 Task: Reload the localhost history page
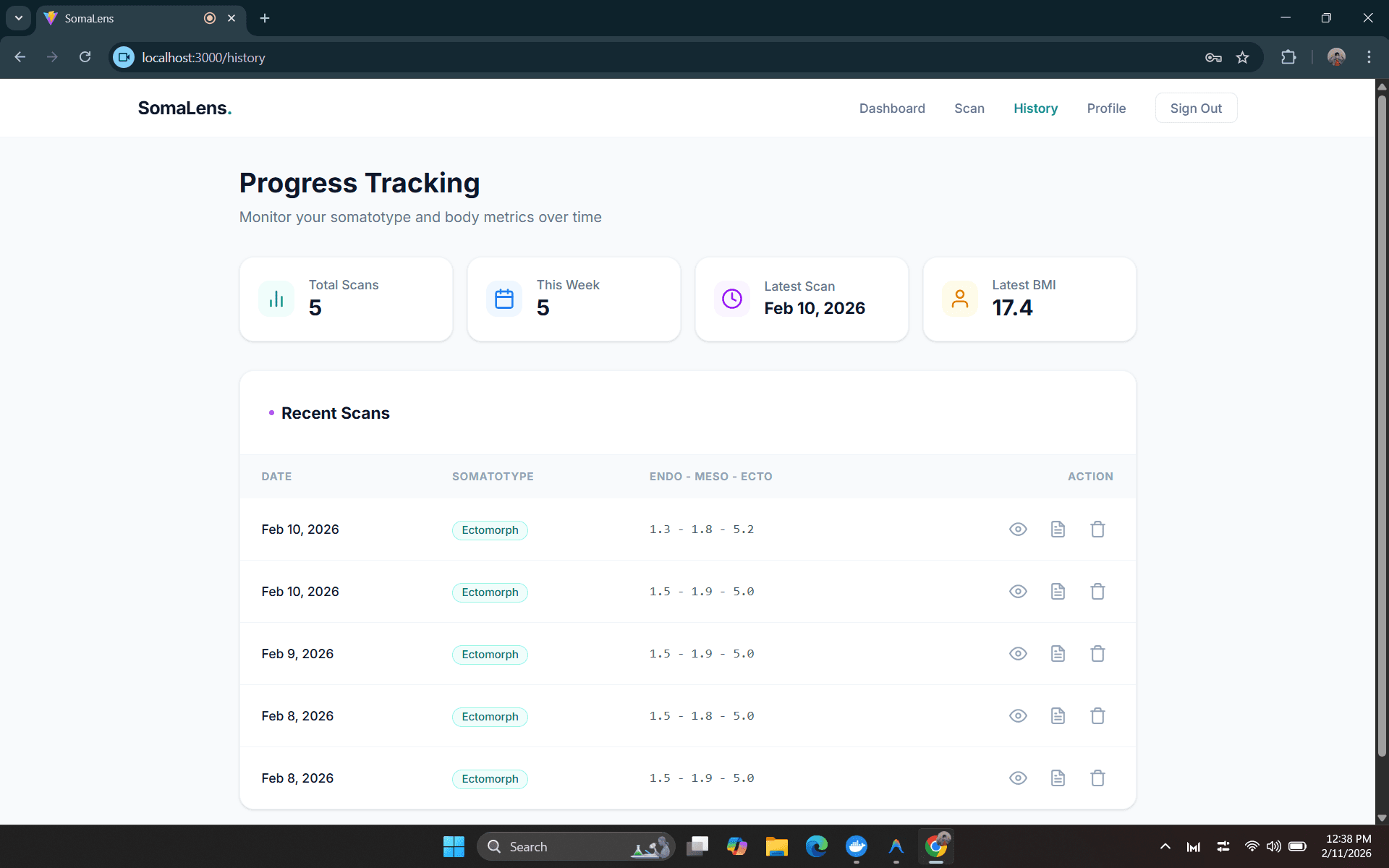click(x=85, y=57)
